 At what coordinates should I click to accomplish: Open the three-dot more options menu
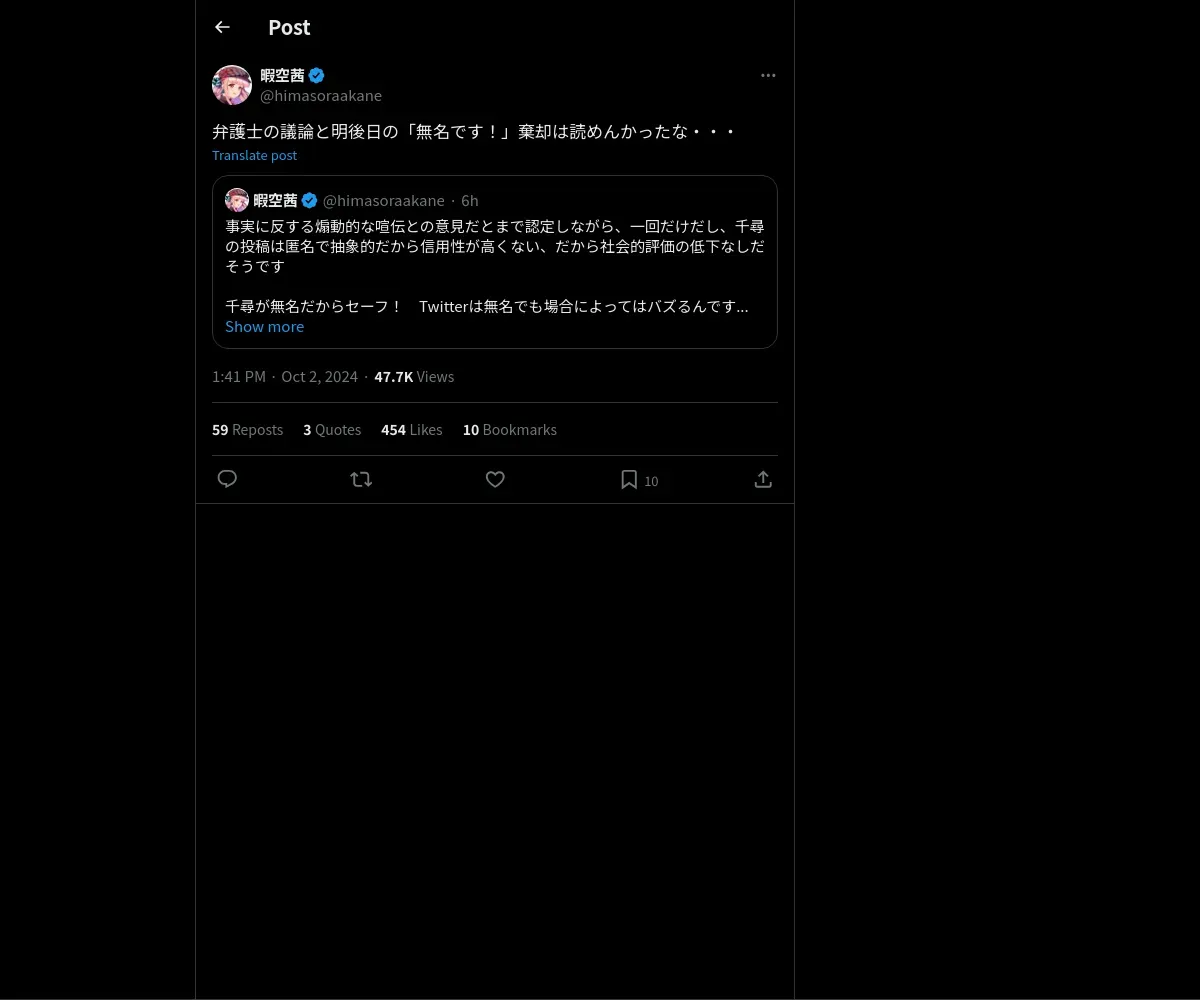pyautogui.click(x=768, y=75)
